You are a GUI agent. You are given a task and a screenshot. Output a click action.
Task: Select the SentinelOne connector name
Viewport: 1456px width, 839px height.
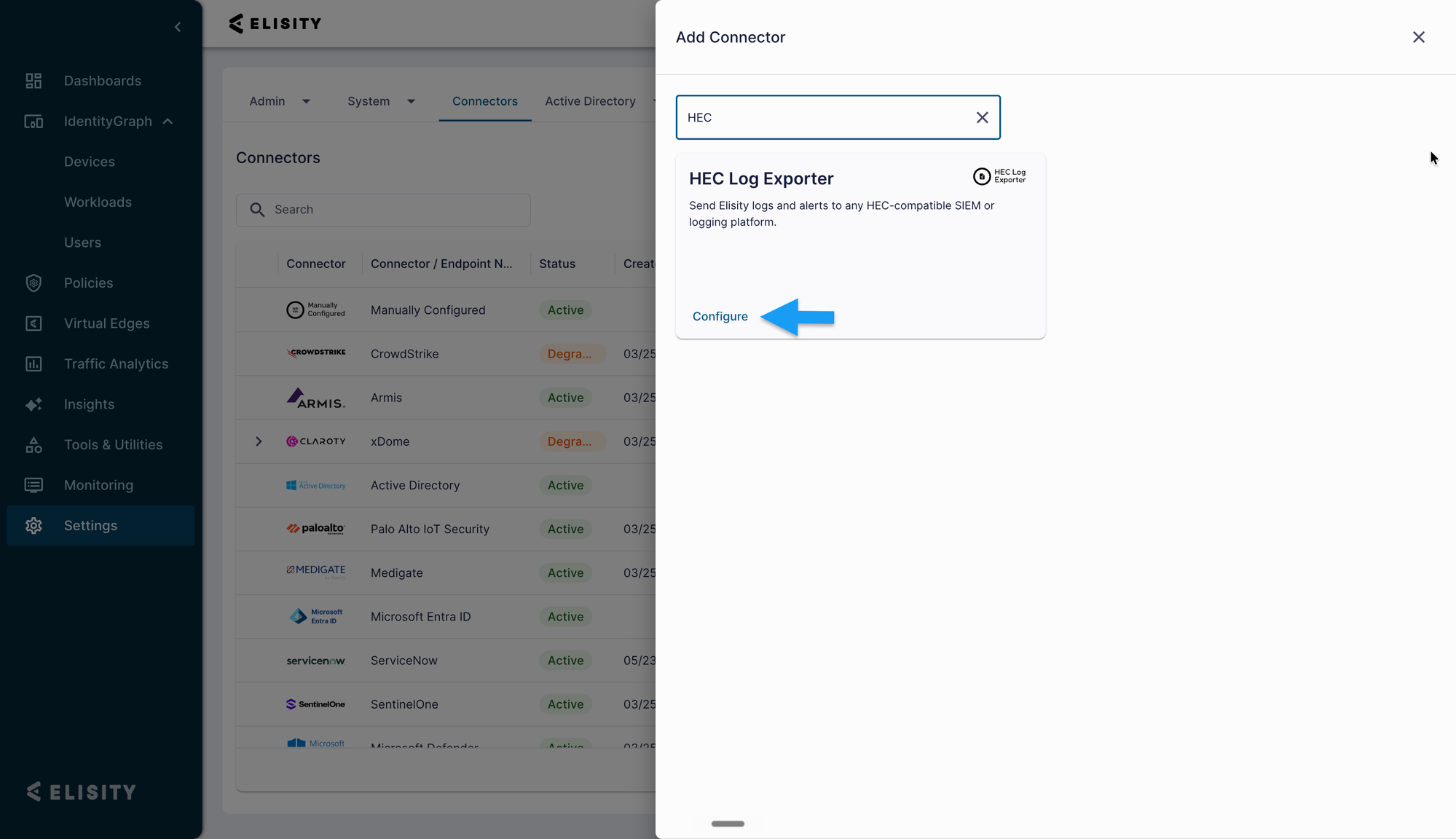(x=404, y=704)
